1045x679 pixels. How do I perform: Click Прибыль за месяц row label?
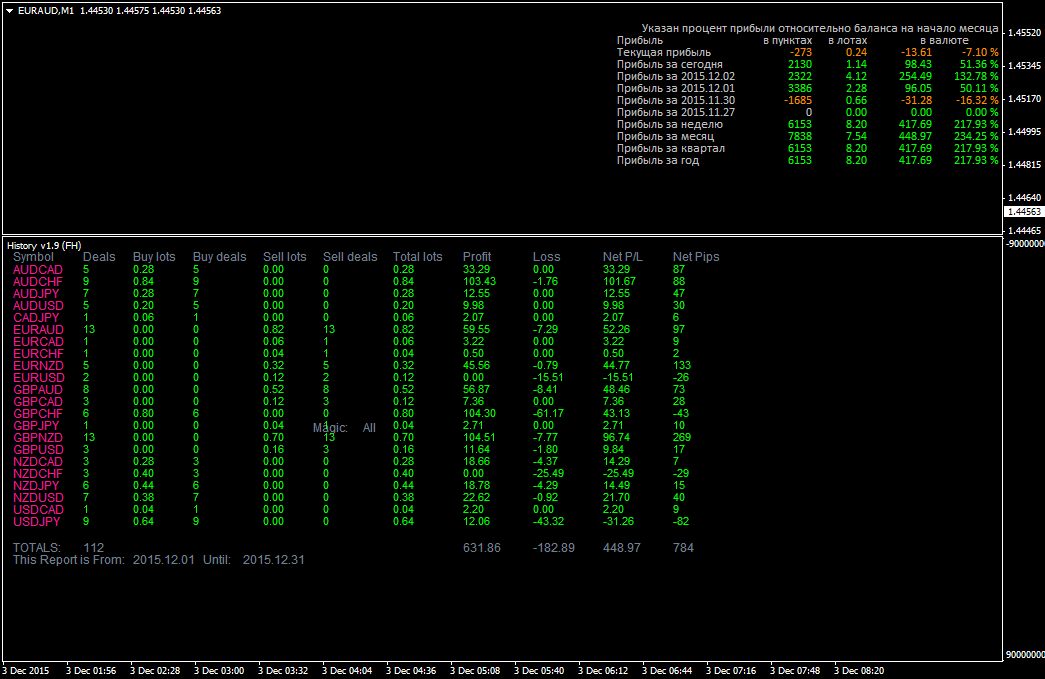665,137
